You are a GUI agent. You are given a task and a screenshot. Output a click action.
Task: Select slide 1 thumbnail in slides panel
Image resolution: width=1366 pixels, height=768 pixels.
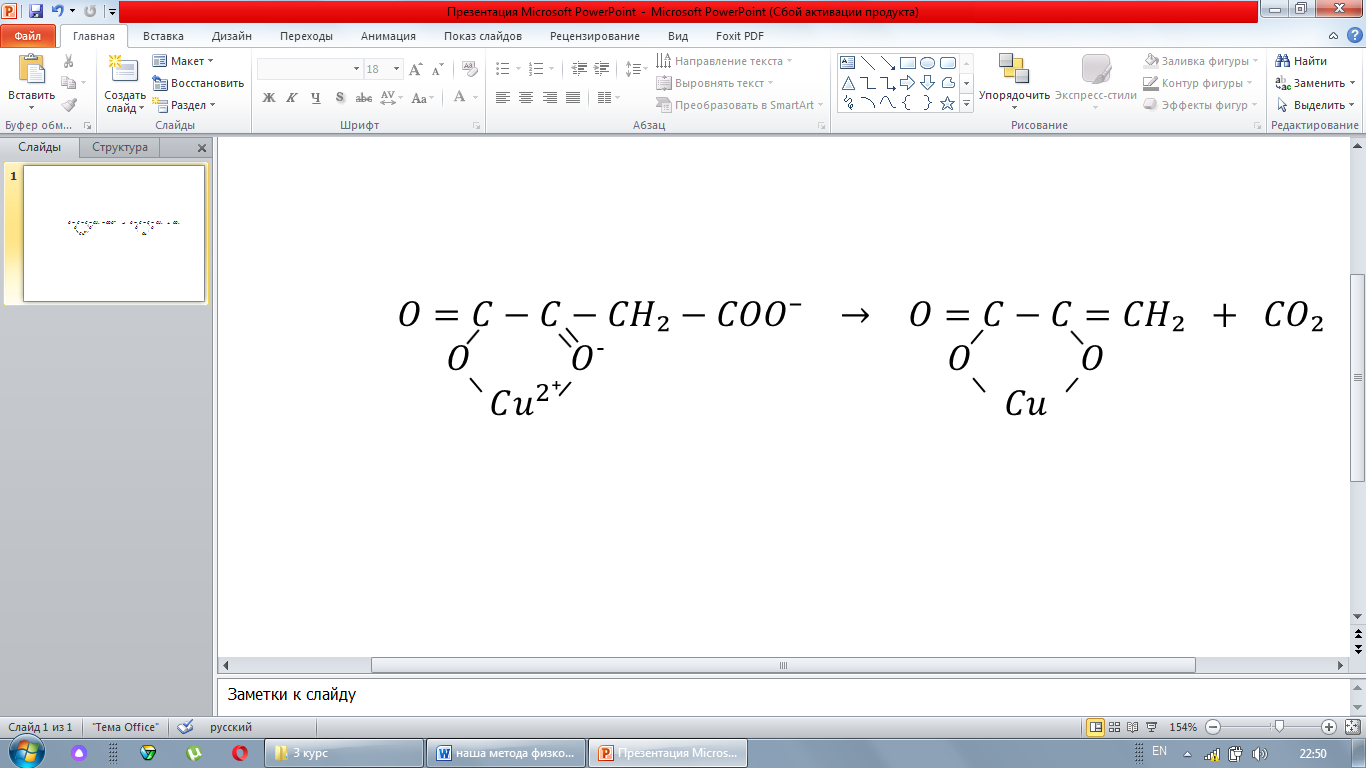click(114, 233)
